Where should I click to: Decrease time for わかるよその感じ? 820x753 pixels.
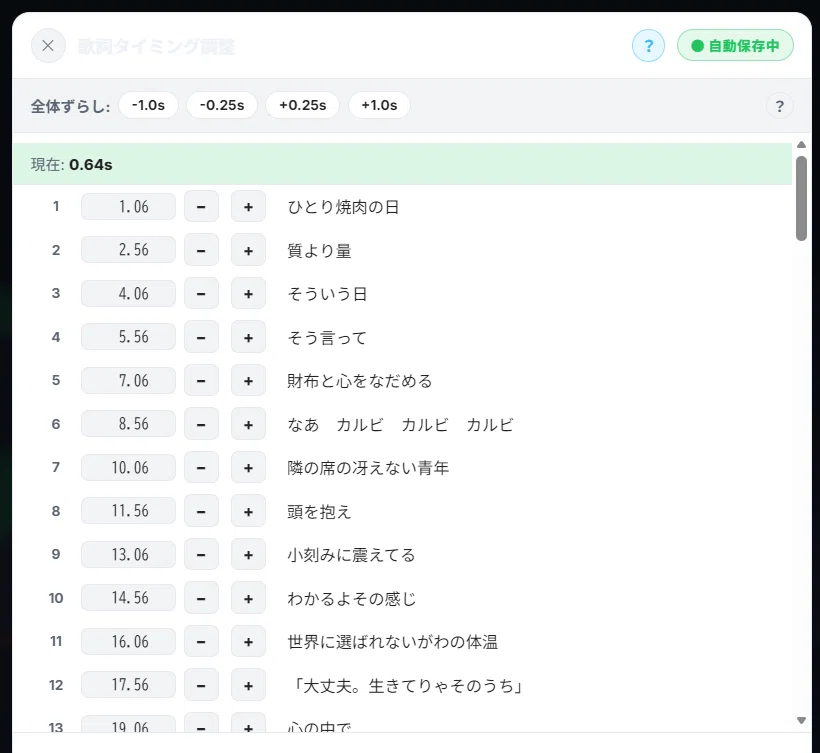pyautogui.click(x=201, y=598)
